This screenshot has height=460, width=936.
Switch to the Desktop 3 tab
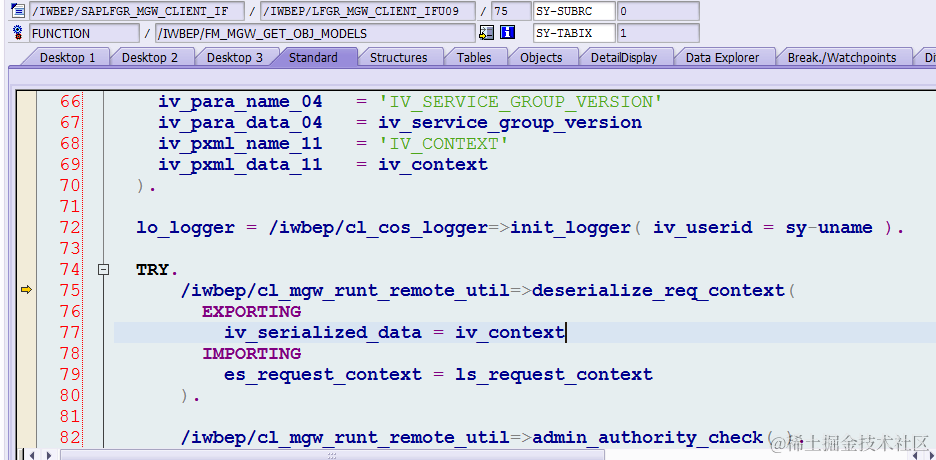coord(234,57)
